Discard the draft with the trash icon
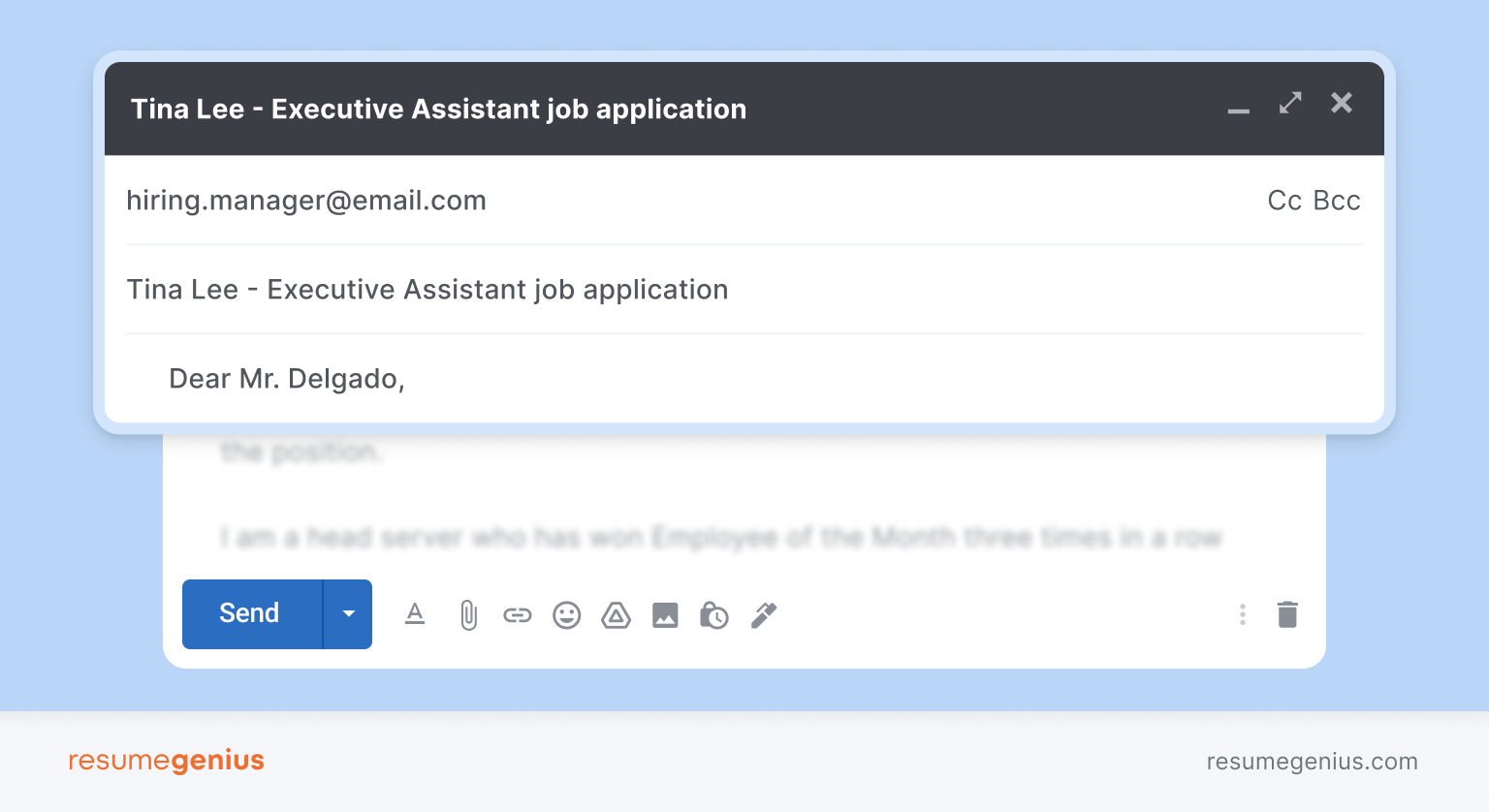This screenshot has height=812, width=1489. (x=1287, y=614)
